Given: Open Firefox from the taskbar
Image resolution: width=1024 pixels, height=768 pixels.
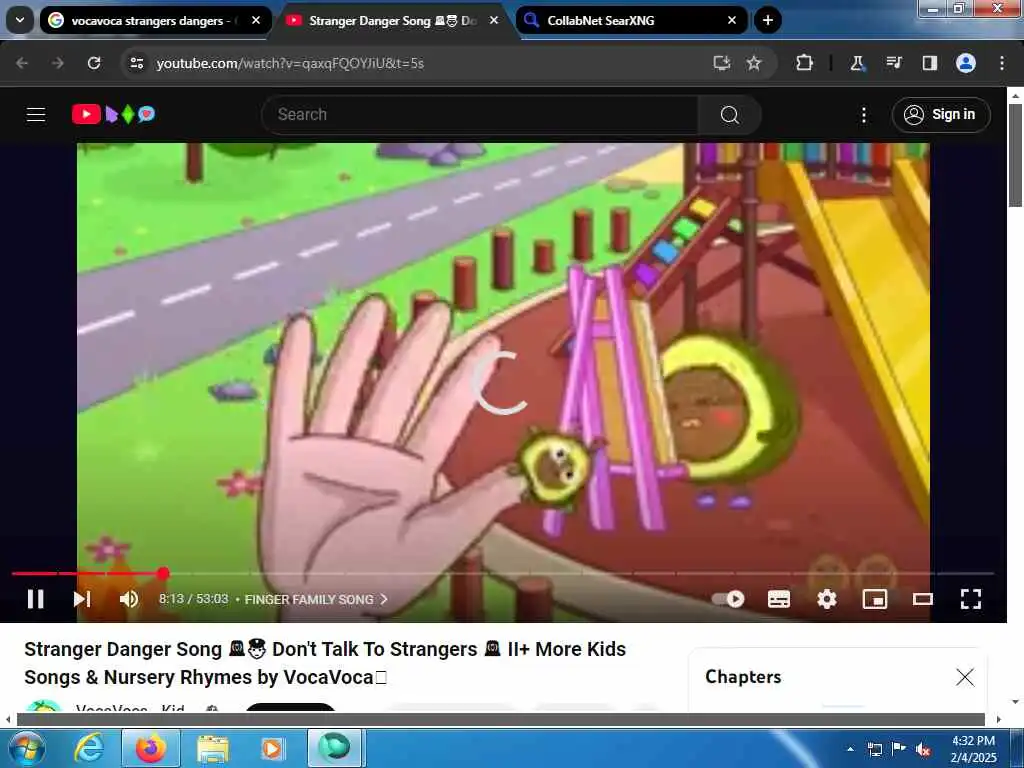Looking at the screenshot, I should [151, 748].
